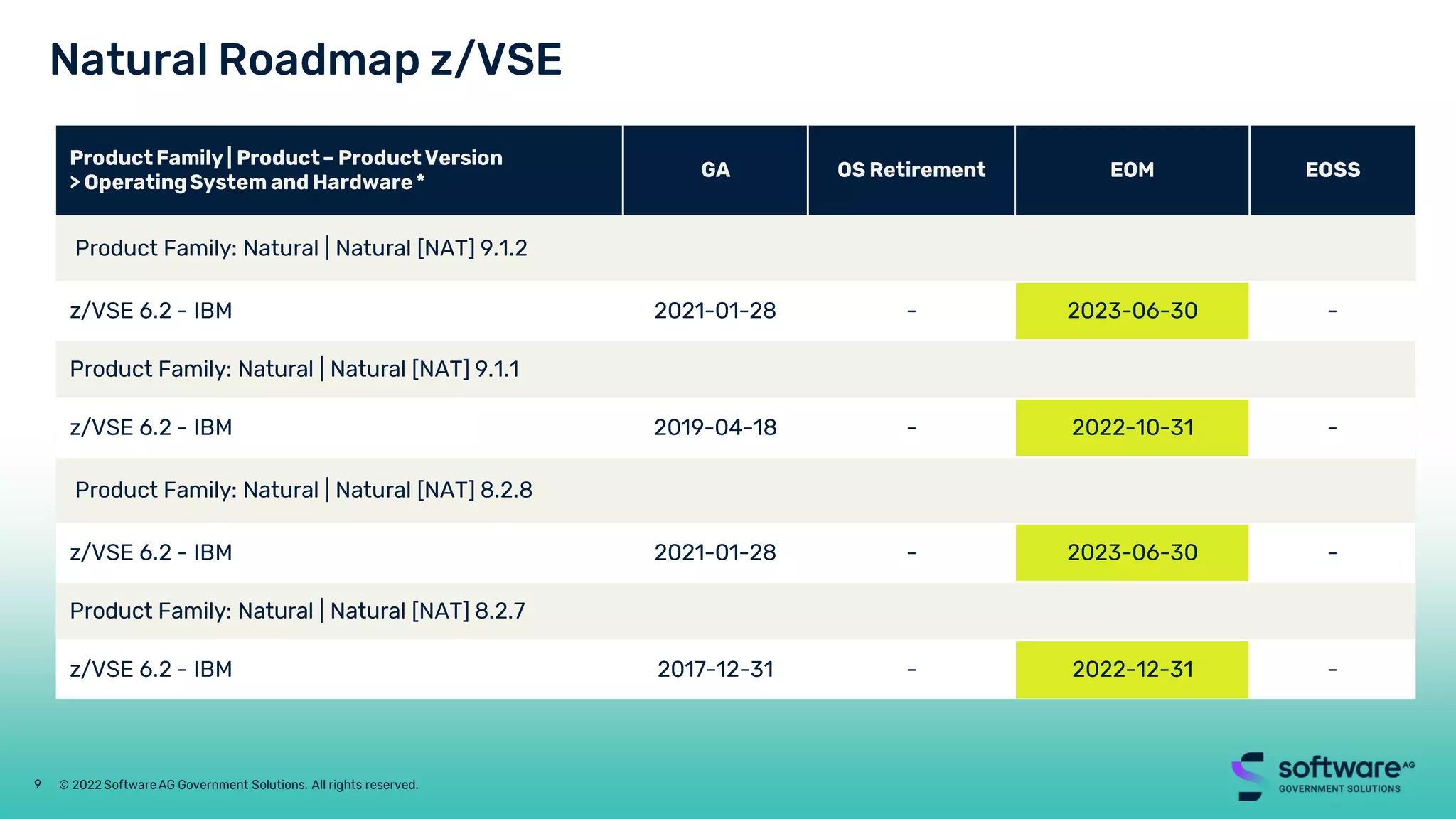This screenshot has width=1456, height=819.
Task: Click z/VSE 6.2 - IBM under NAT 9.1.2
Action: tap(151, 311)
